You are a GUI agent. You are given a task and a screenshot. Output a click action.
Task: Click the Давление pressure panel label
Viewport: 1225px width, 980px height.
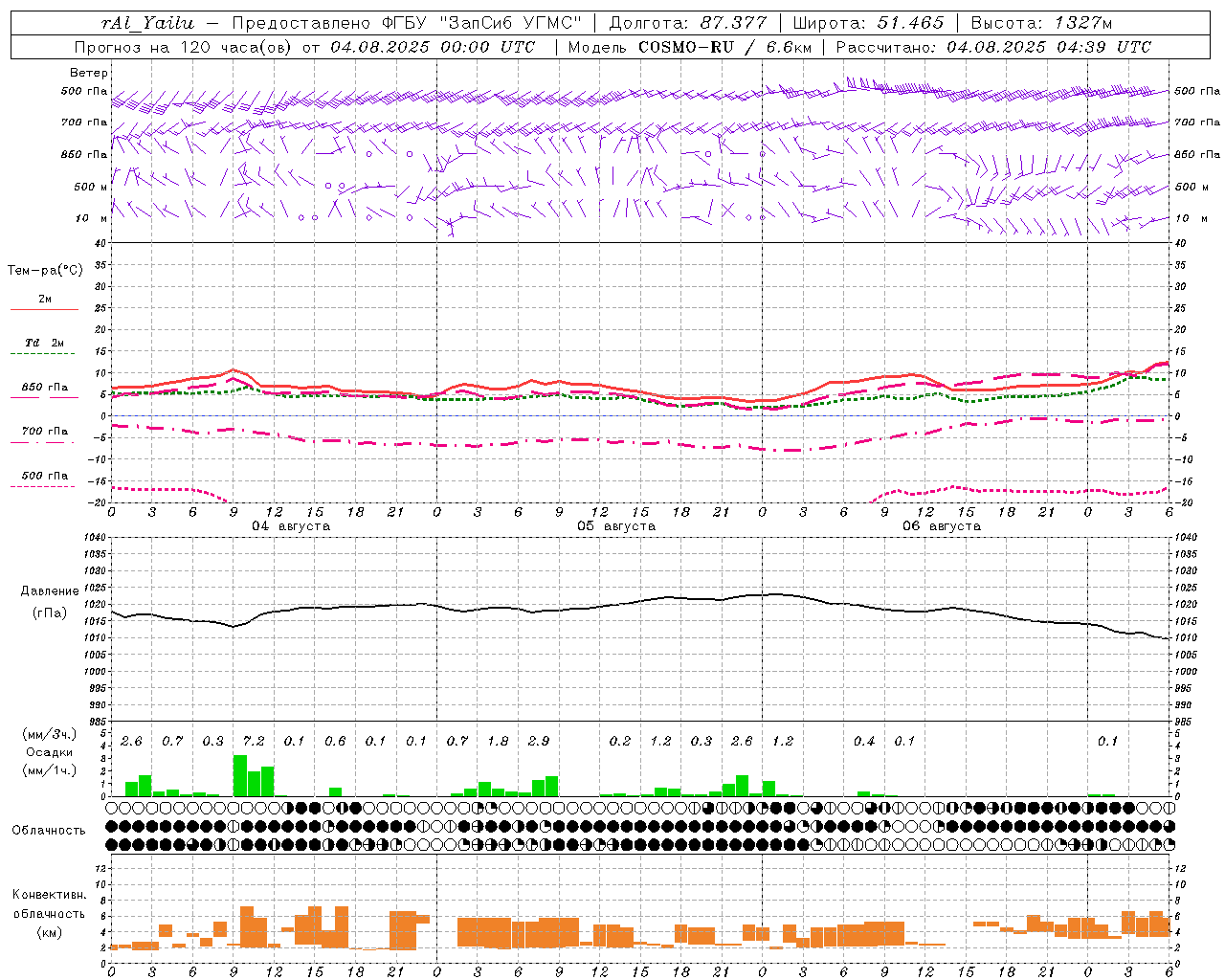(50, 591)
